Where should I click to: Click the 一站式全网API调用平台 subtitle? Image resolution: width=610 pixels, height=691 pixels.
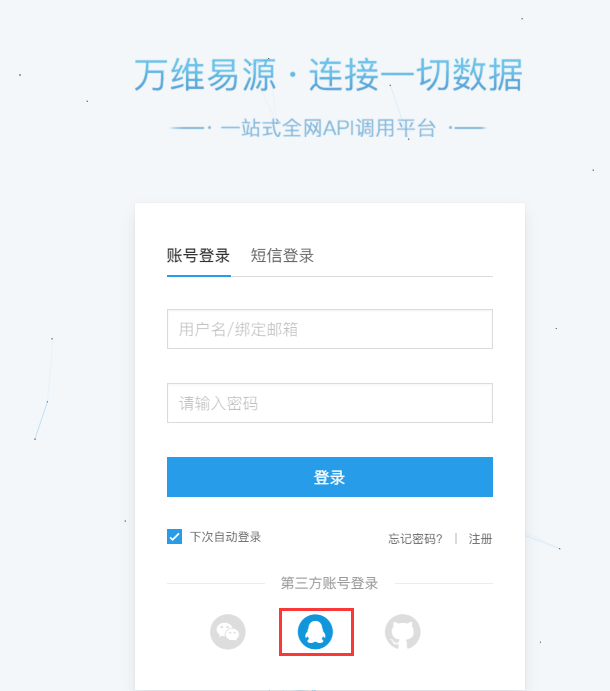tap(328, 128)
